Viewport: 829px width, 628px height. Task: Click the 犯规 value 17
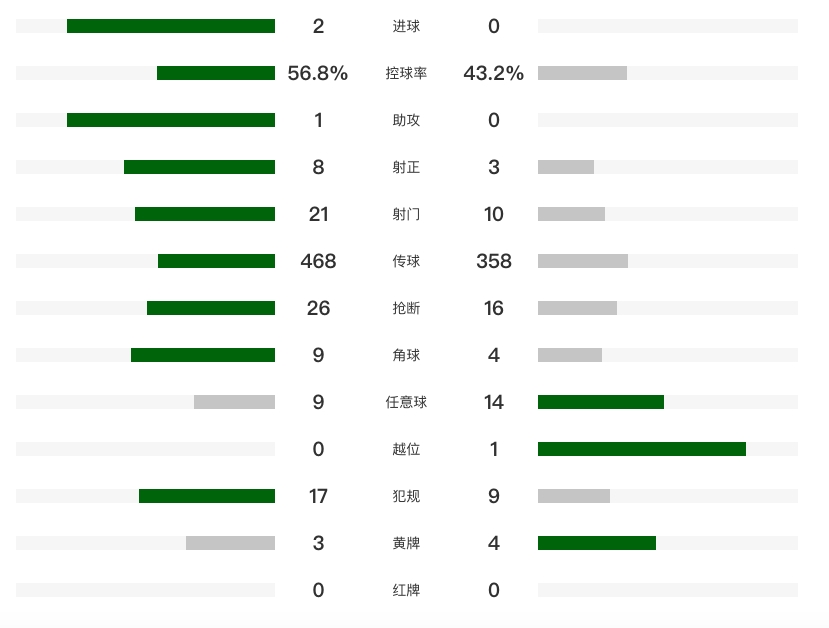(x=318, y=496)
